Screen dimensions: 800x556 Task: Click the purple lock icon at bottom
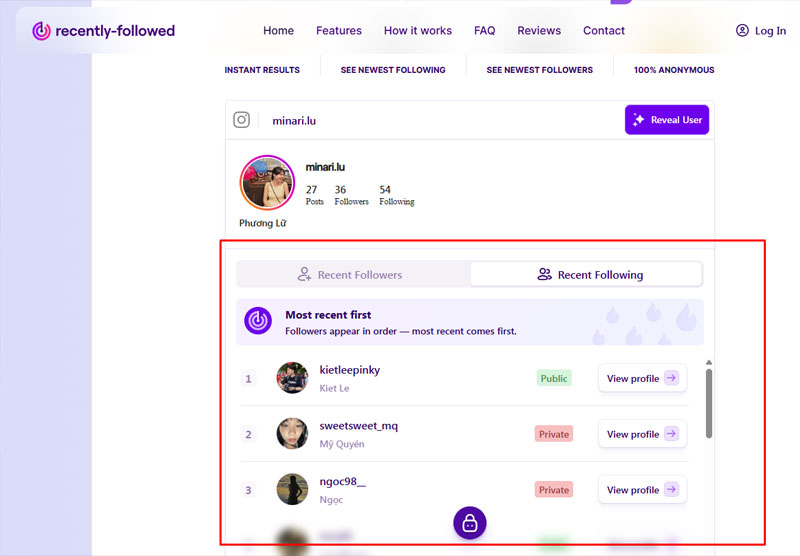470,523
